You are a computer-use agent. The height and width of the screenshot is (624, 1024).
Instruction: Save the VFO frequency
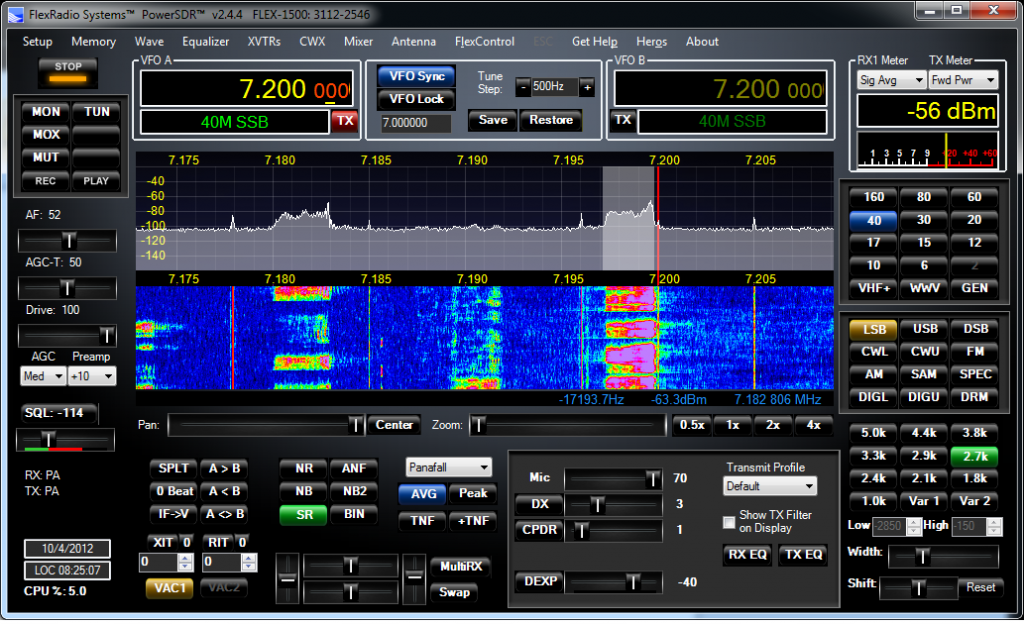coord(493,120)
